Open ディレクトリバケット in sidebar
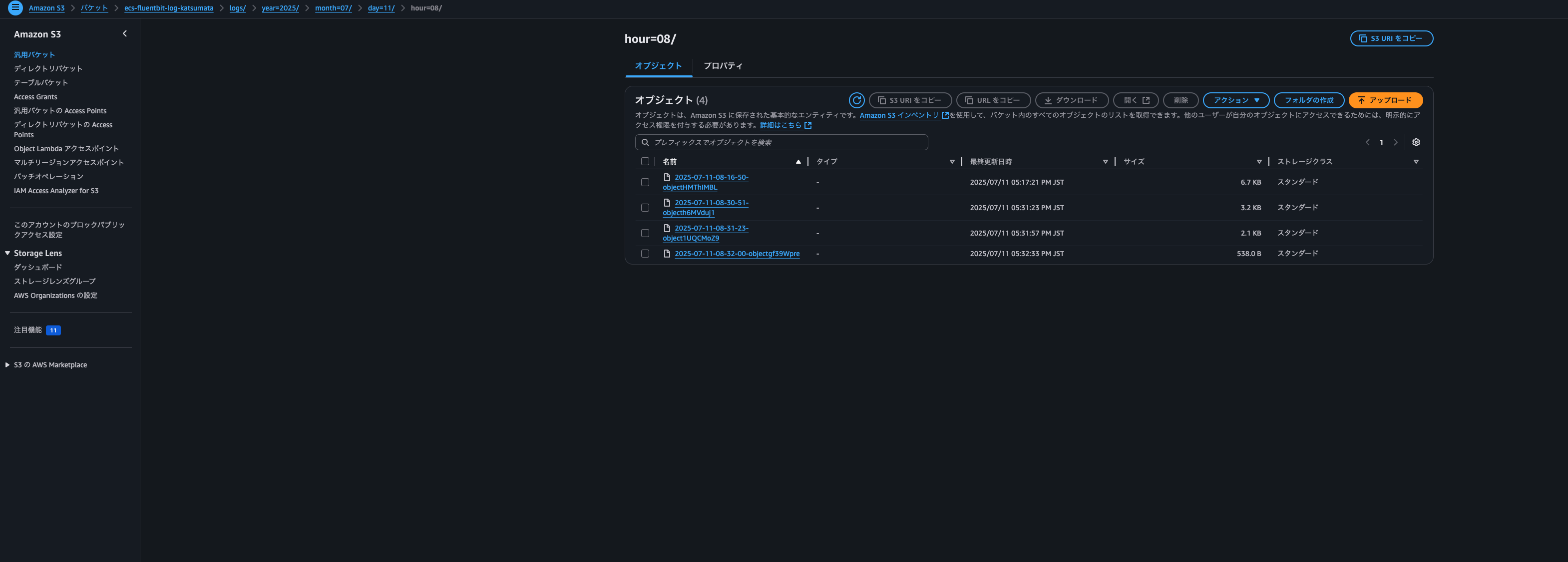 (x=48, y=69)
